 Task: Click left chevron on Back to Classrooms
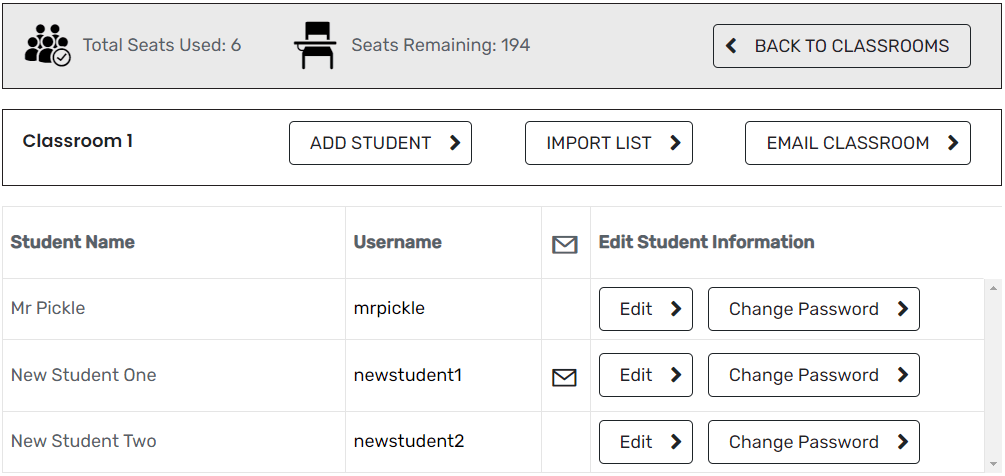click(x=731, y=45)
